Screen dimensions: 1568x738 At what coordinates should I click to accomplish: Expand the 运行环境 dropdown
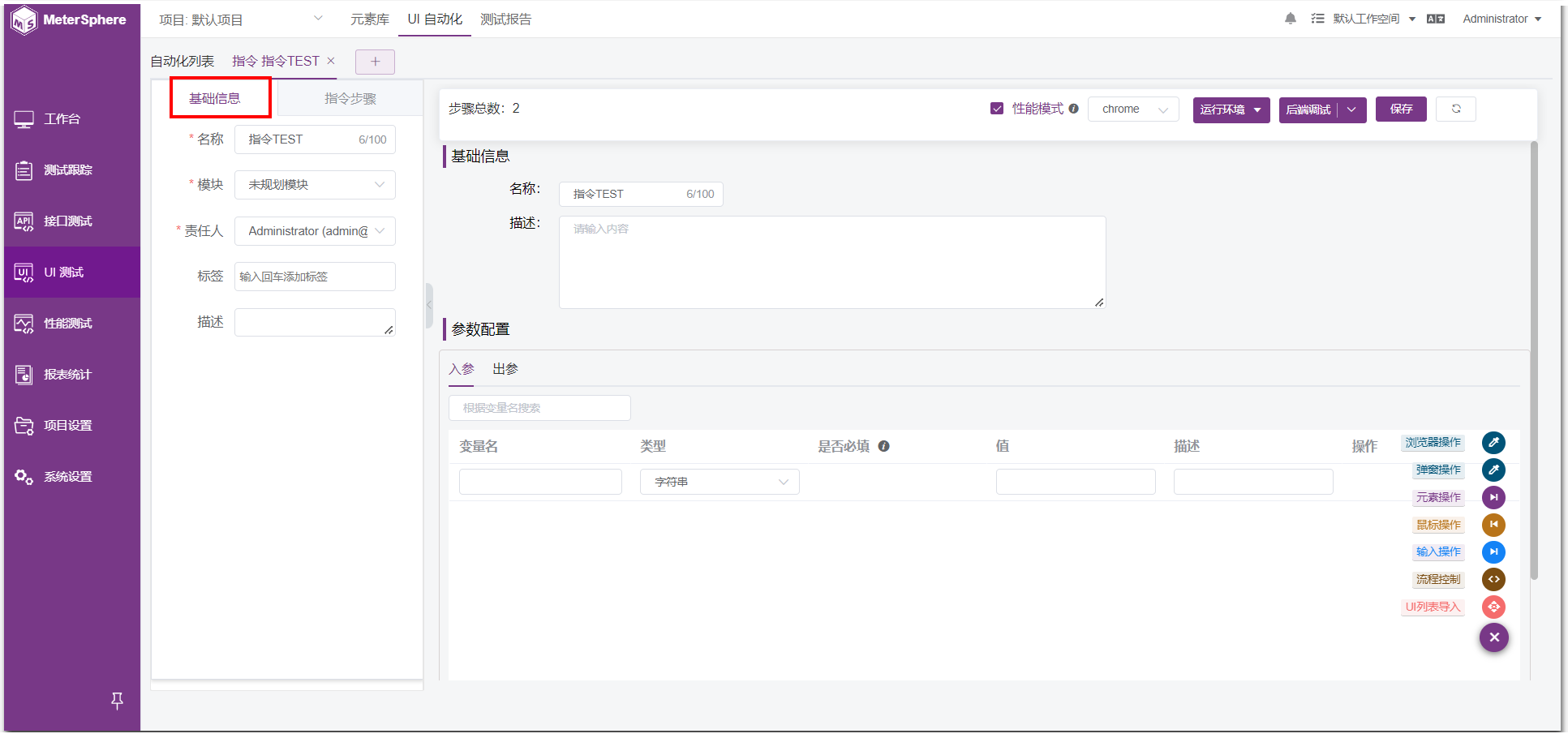click(1231, 109)
